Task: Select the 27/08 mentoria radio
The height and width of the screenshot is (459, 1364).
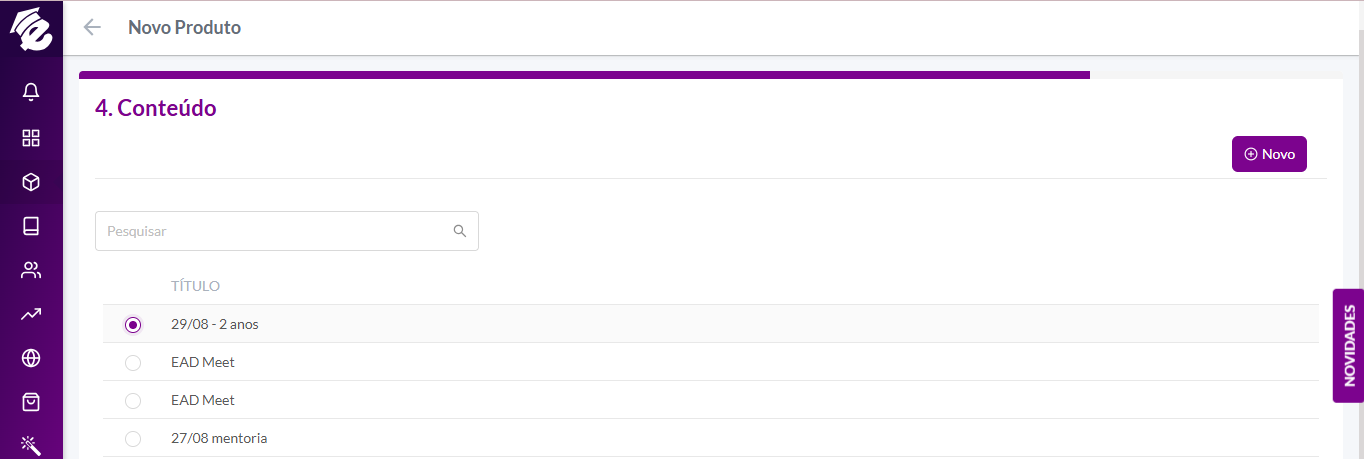Action: [x=133, y=439]
